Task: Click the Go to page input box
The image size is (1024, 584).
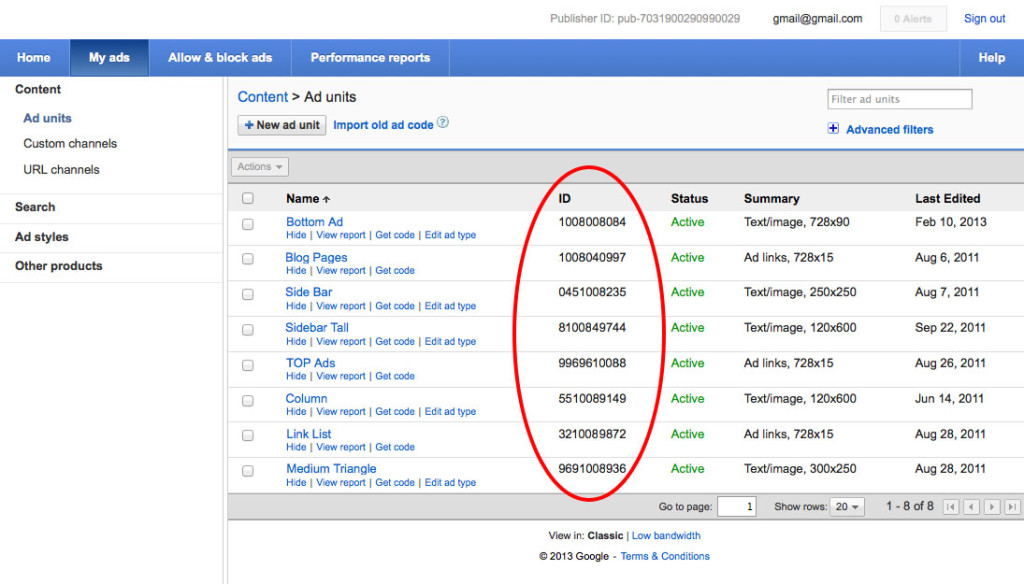Action: tap(737, 507)
